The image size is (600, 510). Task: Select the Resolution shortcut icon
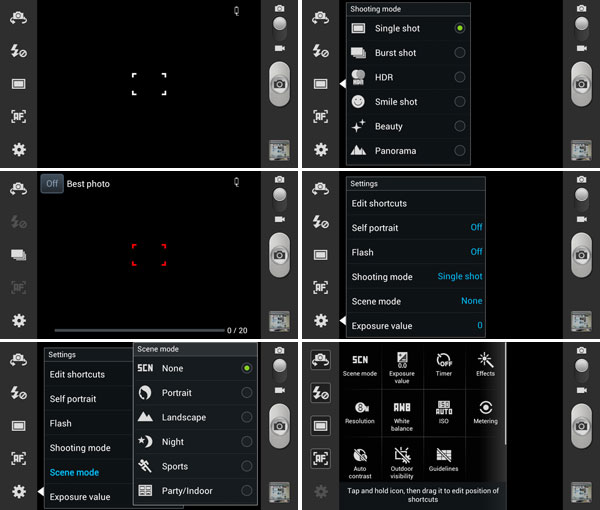pos(359,413)
